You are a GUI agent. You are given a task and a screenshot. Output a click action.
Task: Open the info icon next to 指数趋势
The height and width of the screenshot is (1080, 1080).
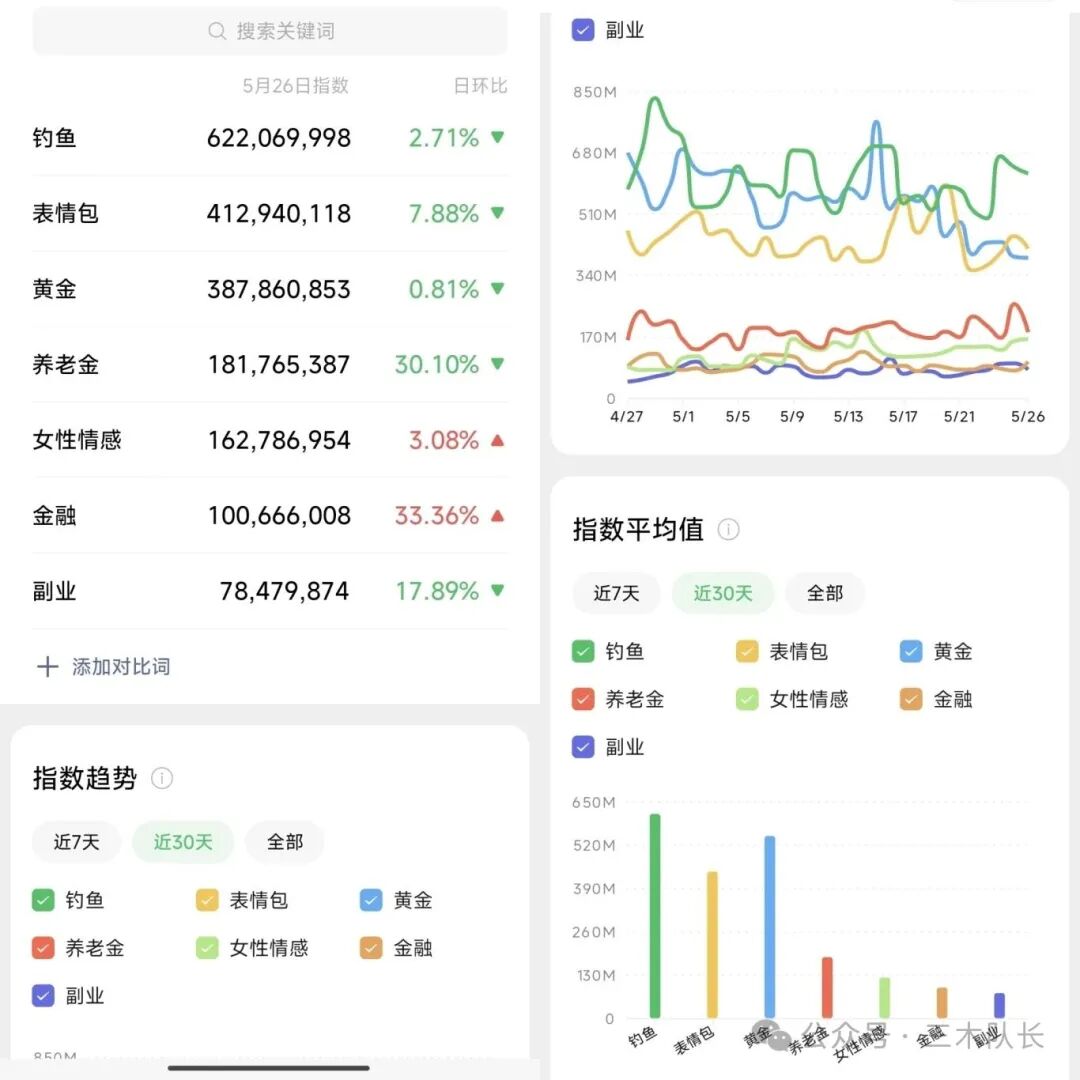pos(162,778)
